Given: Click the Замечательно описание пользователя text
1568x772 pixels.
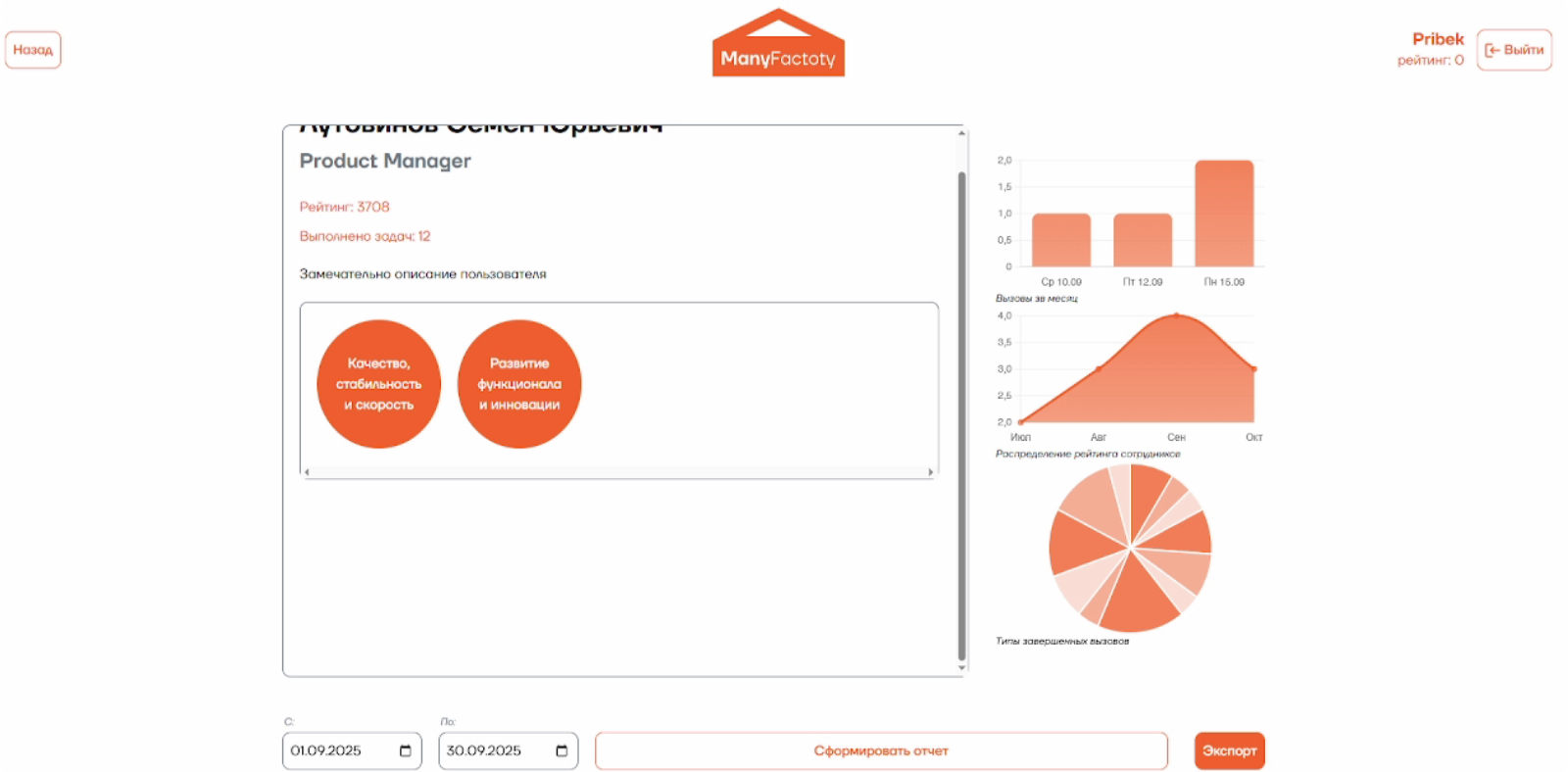Looking at the screenshot, I should coord(422,274).
